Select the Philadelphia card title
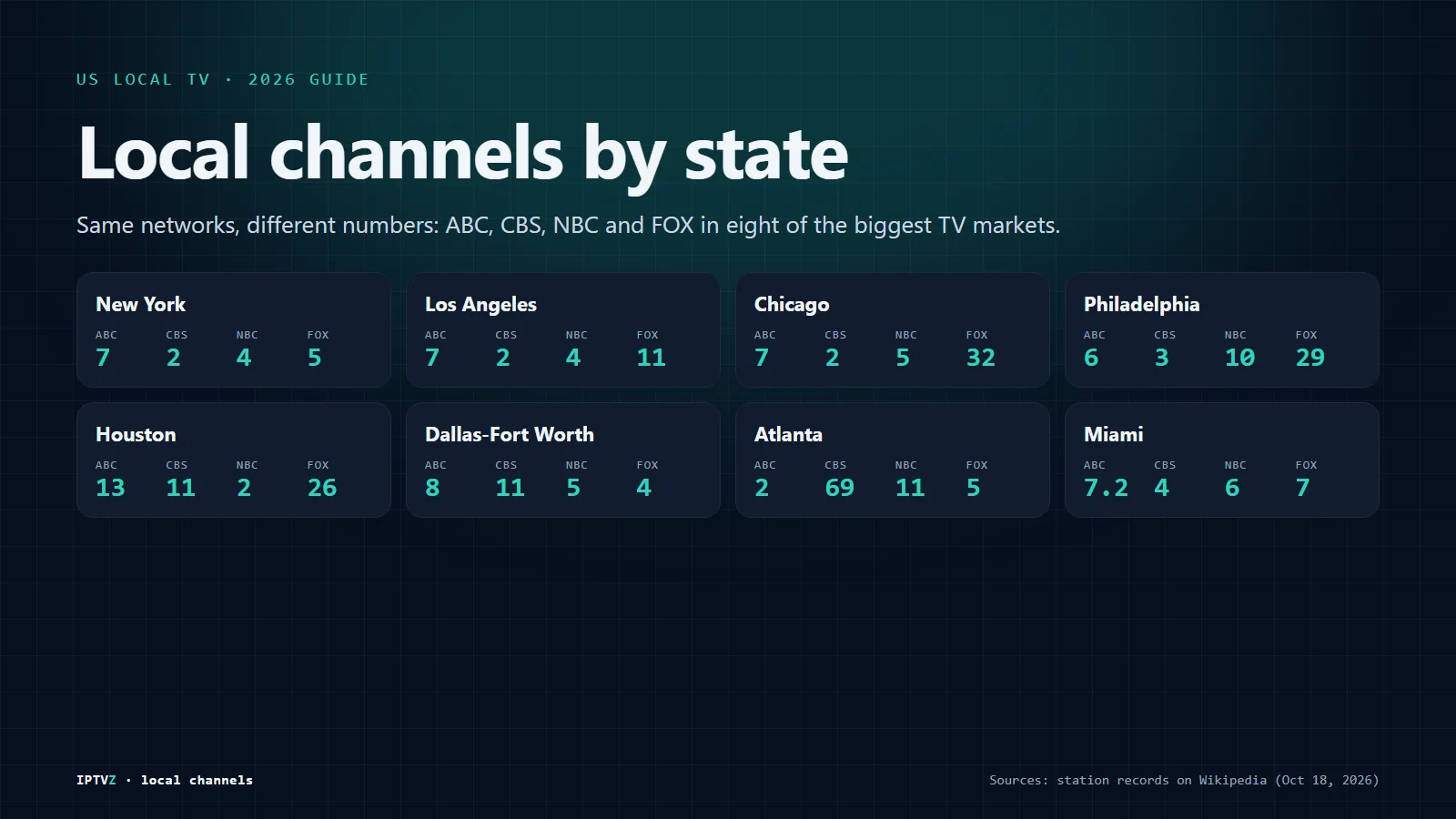The image size is (1456, 819). (1141, 305)
